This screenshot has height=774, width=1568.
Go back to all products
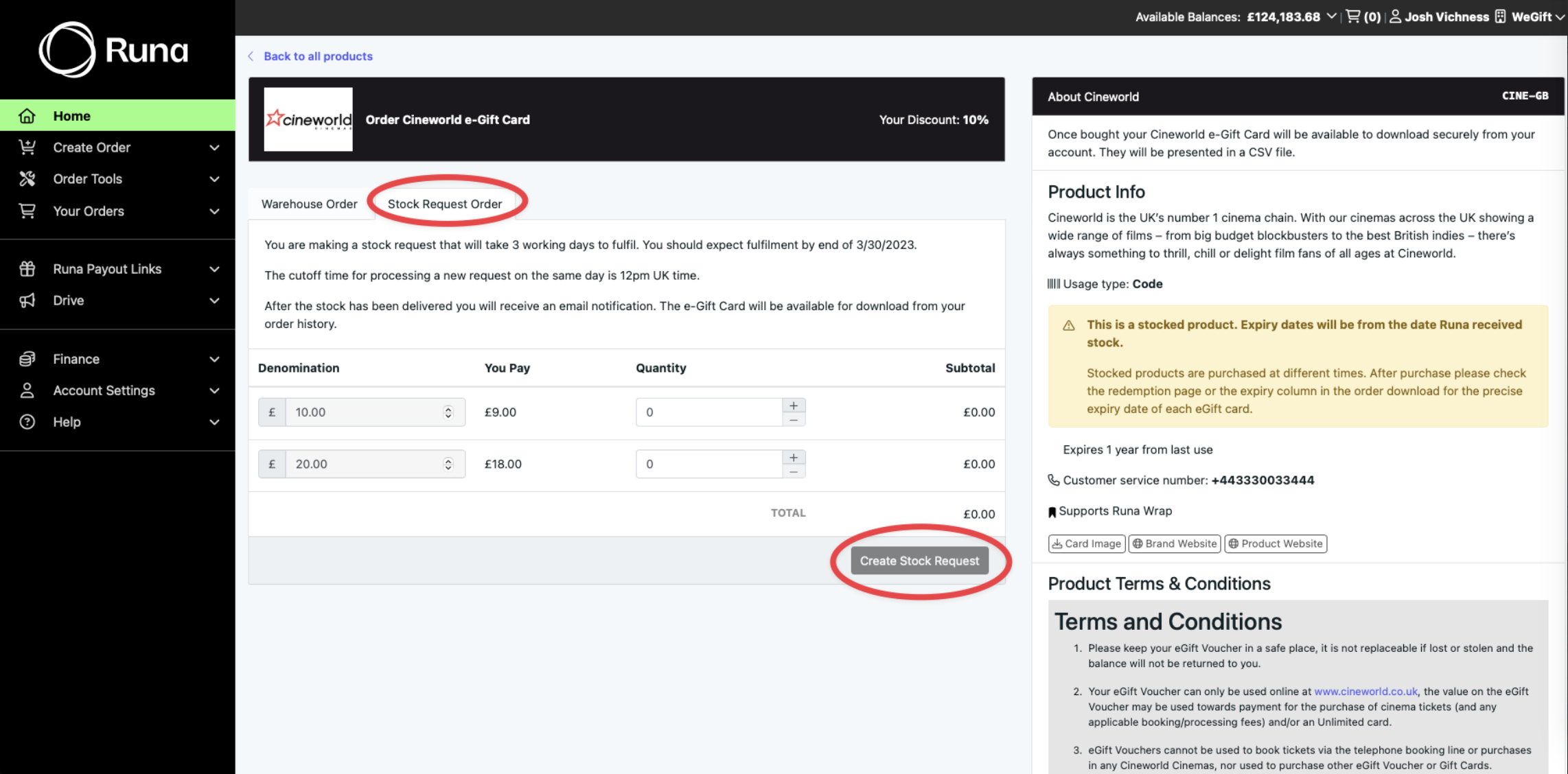coord(318,56)
